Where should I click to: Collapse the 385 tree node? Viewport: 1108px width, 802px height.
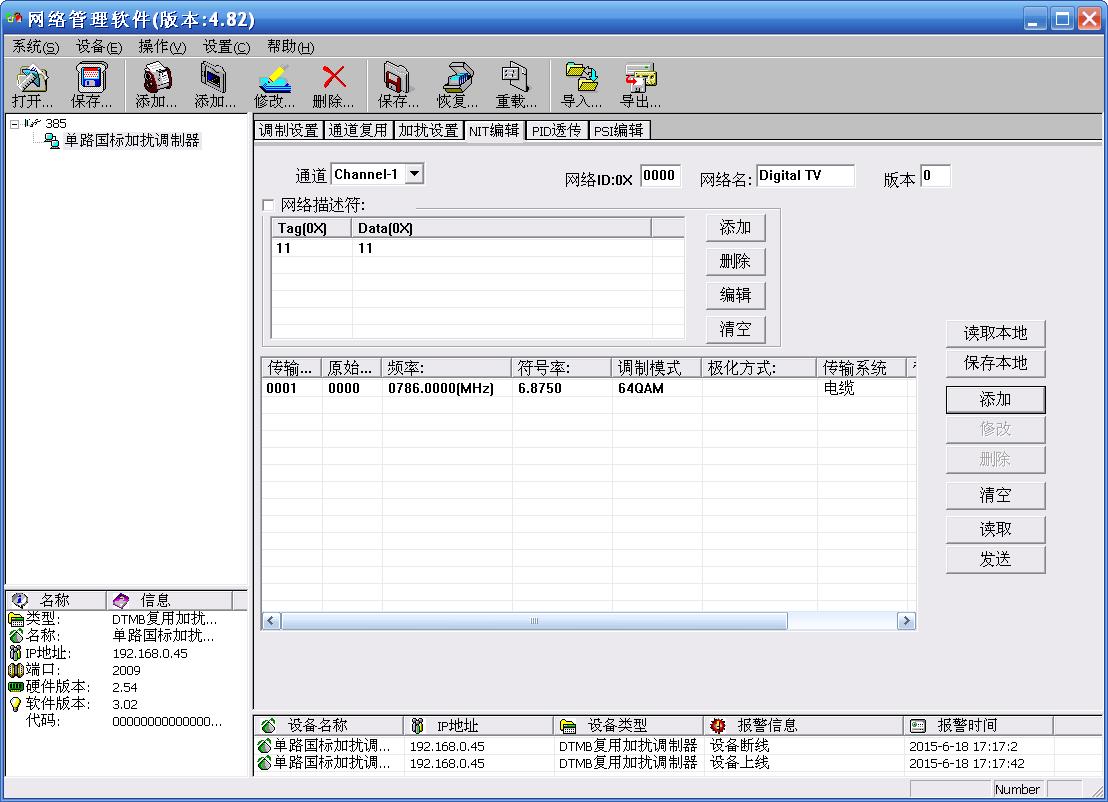14,124
